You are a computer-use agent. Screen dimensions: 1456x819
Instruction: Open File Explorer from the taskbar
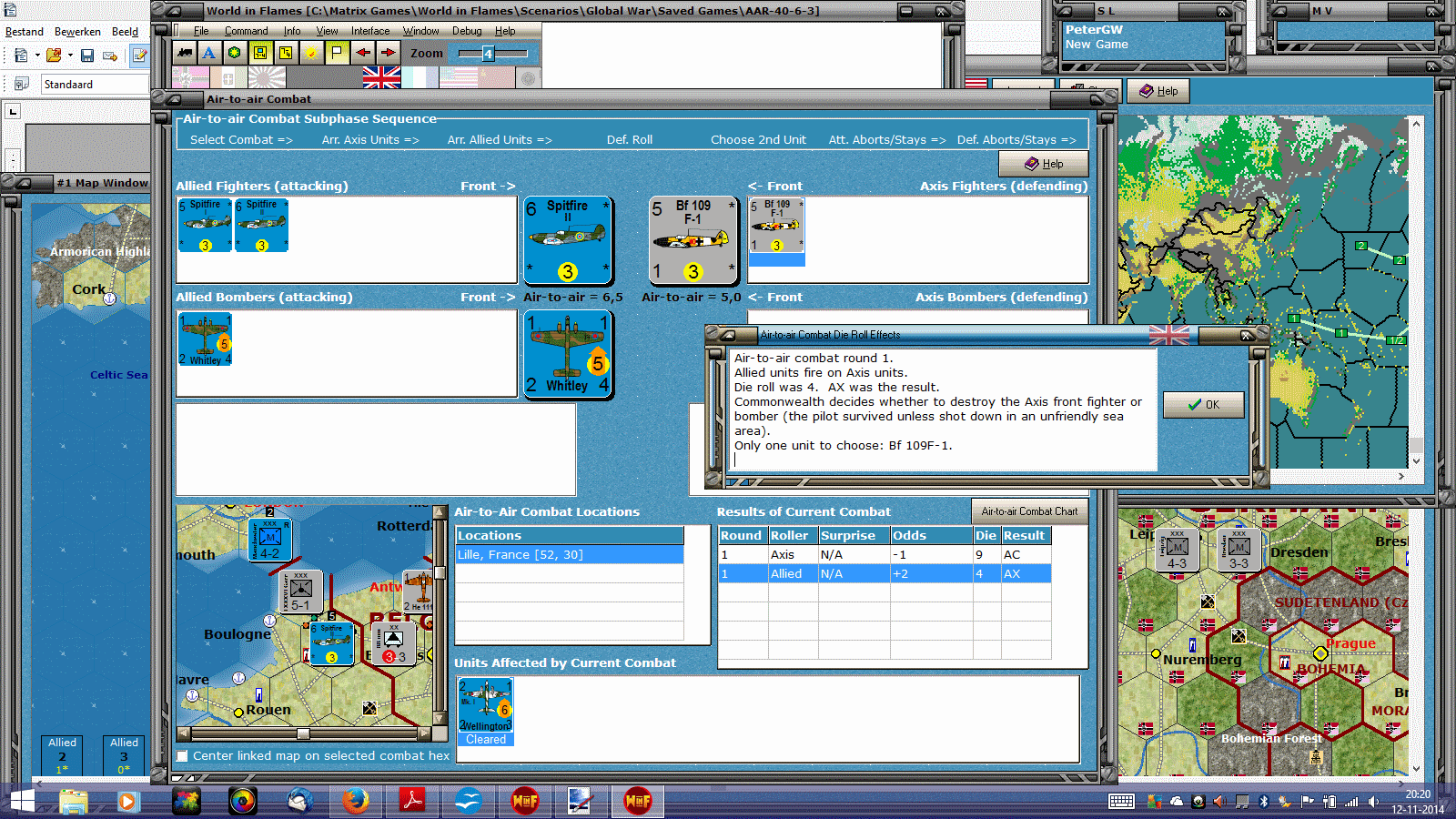pos(74,801)
